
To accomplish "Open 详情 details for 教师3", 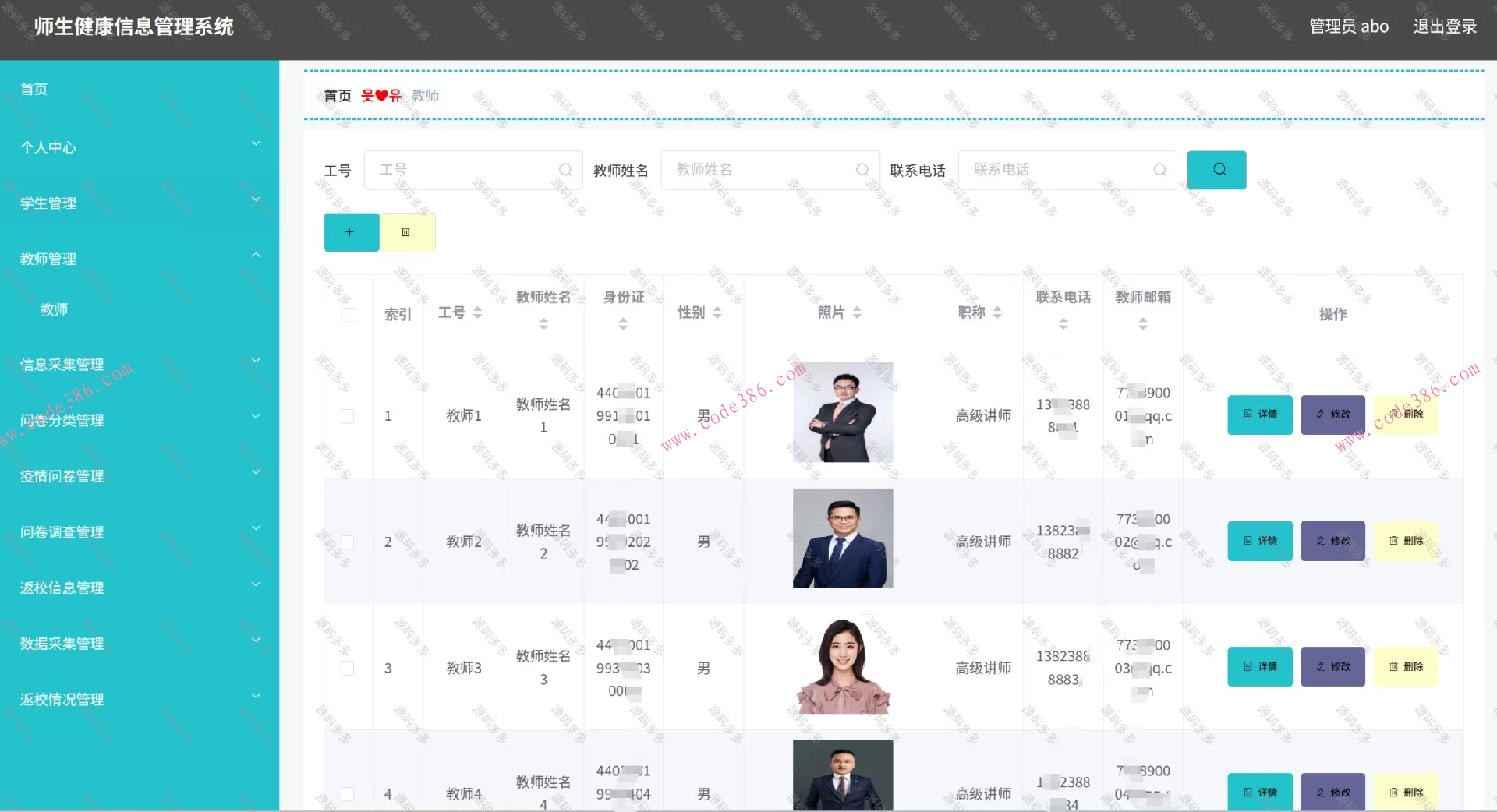I will pos(1260,667).
